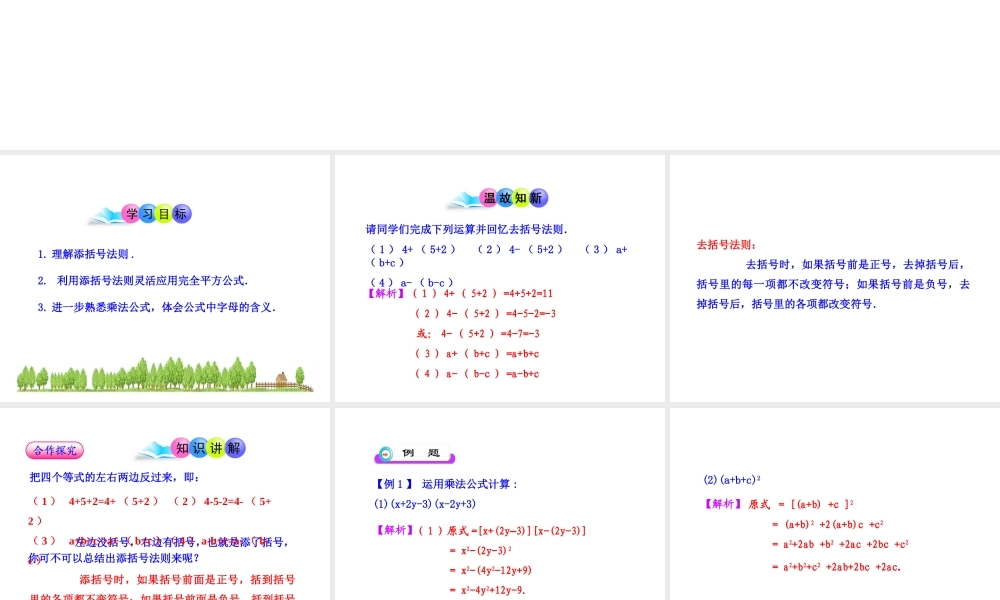Screen dimensions: 1000x600
Task: Click the 学习目标 banner icon
Action: 148,213
